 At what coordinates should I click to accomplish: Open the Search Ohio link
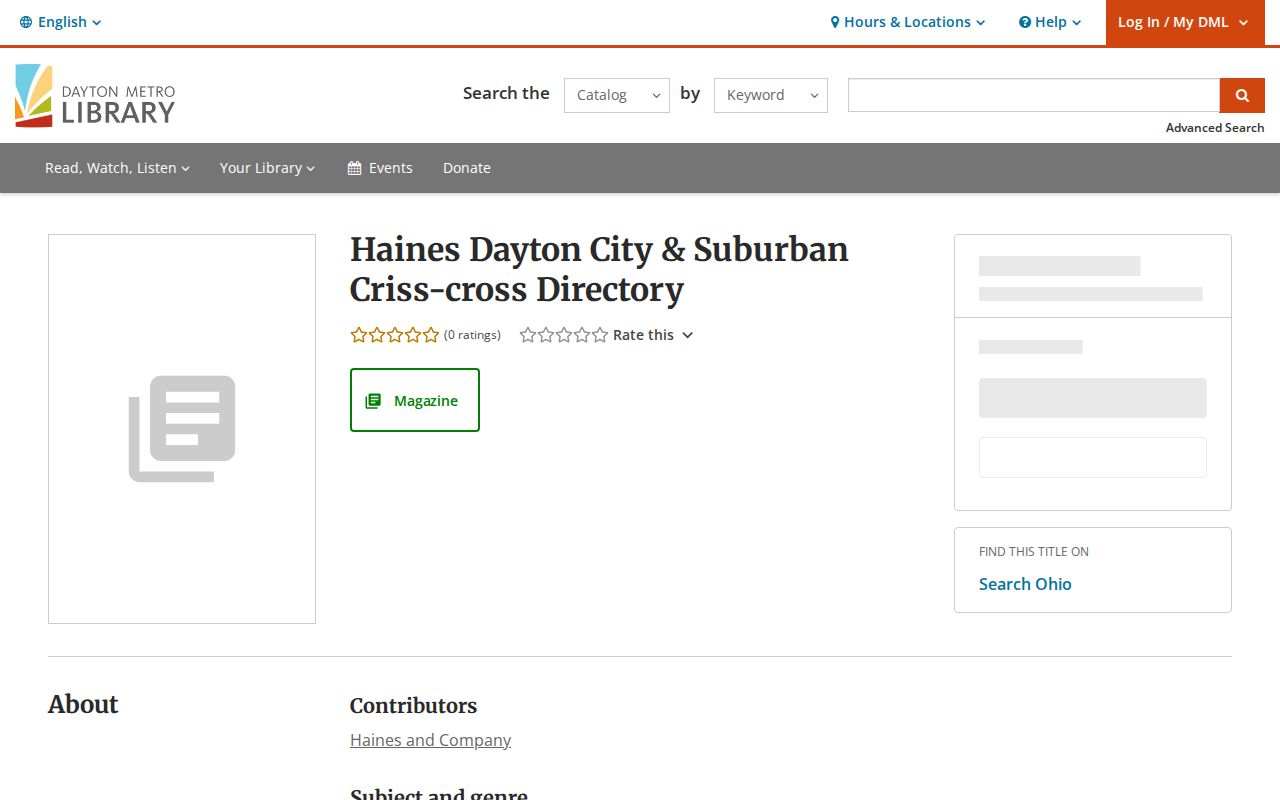click(x=1025, y=584)
